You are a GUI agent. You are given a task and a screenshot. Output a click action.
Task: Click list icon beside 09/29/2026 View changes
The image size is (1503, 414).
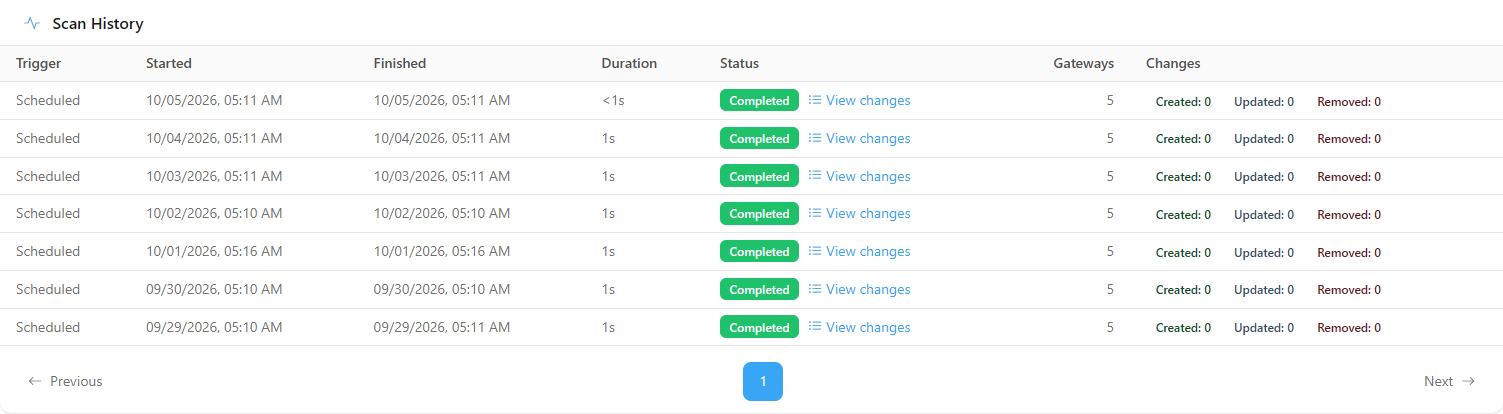[x=815, y=327]
